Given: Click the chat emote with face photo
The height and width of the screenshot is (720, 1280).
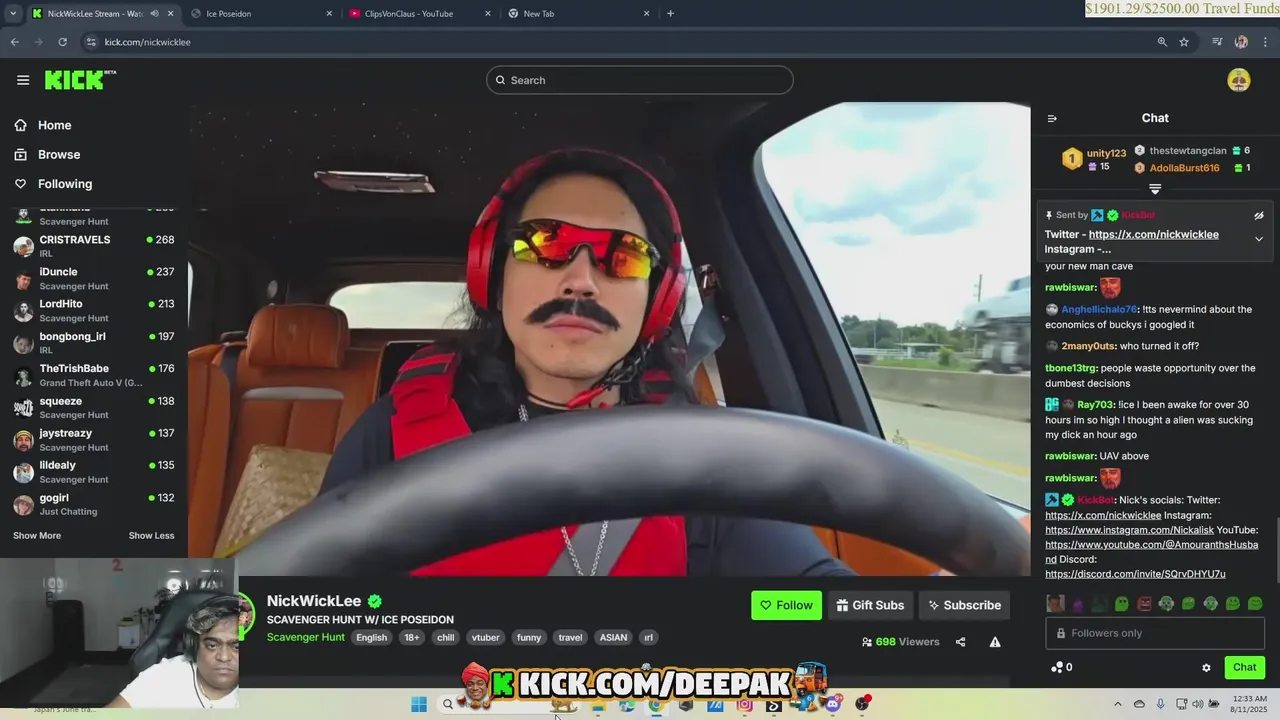Looking at the screenshot, I should 1055,603.
